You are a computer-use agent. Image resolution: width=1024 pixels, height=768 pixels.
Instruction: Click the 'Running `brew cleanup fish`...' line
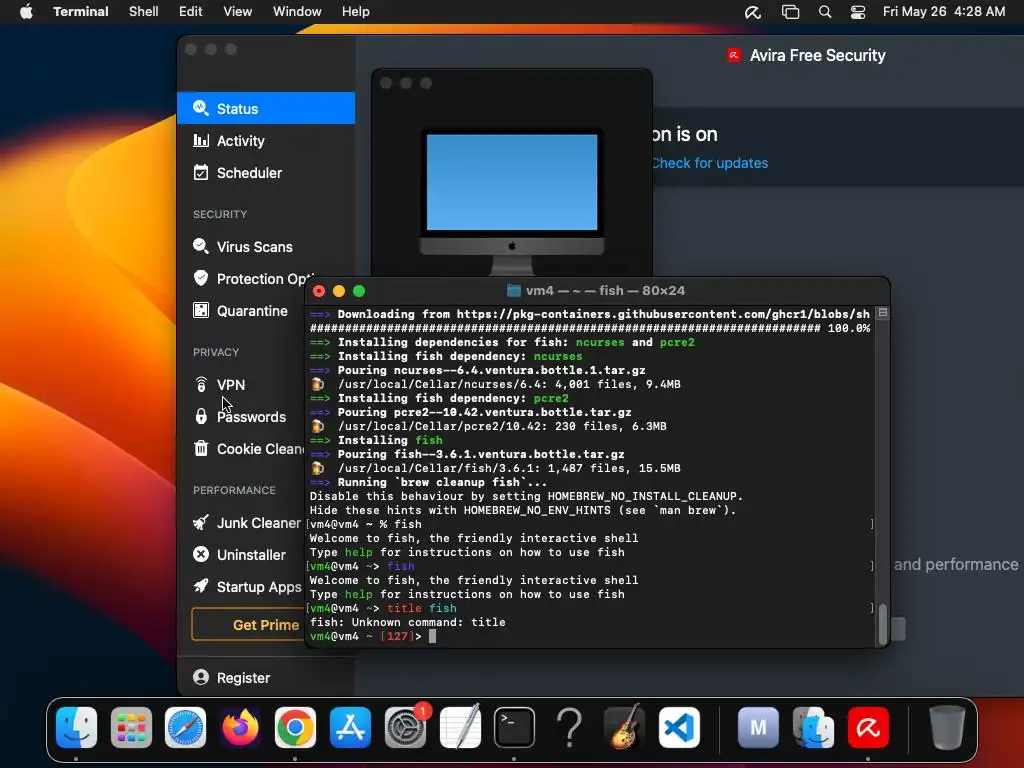coord(428,482)
